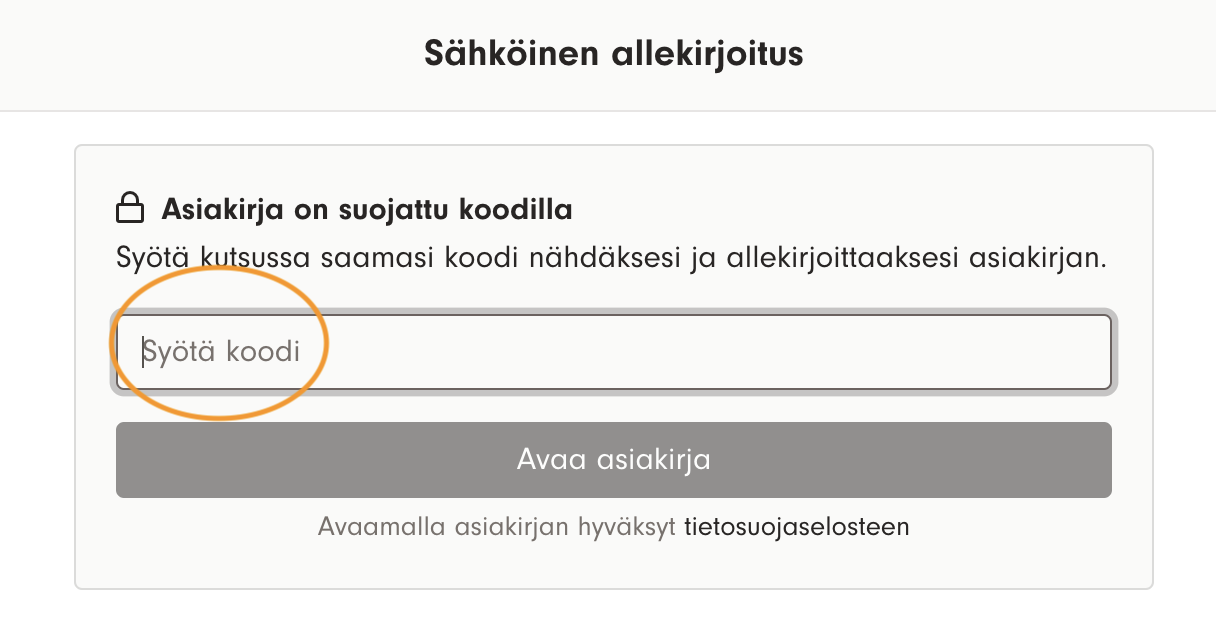This screenshot has width=1216, height=638.
Task: Follow the privacy statement hyperlink below the button
Action: pyautogui.click(x=796, y=527)
